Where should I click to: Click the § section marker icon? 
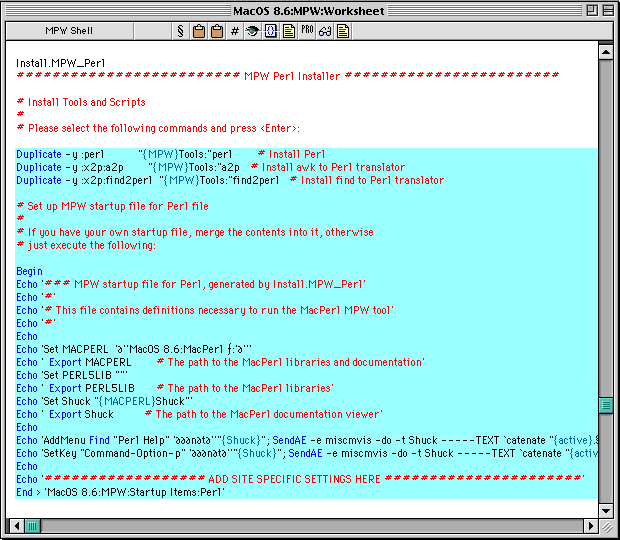180,31
